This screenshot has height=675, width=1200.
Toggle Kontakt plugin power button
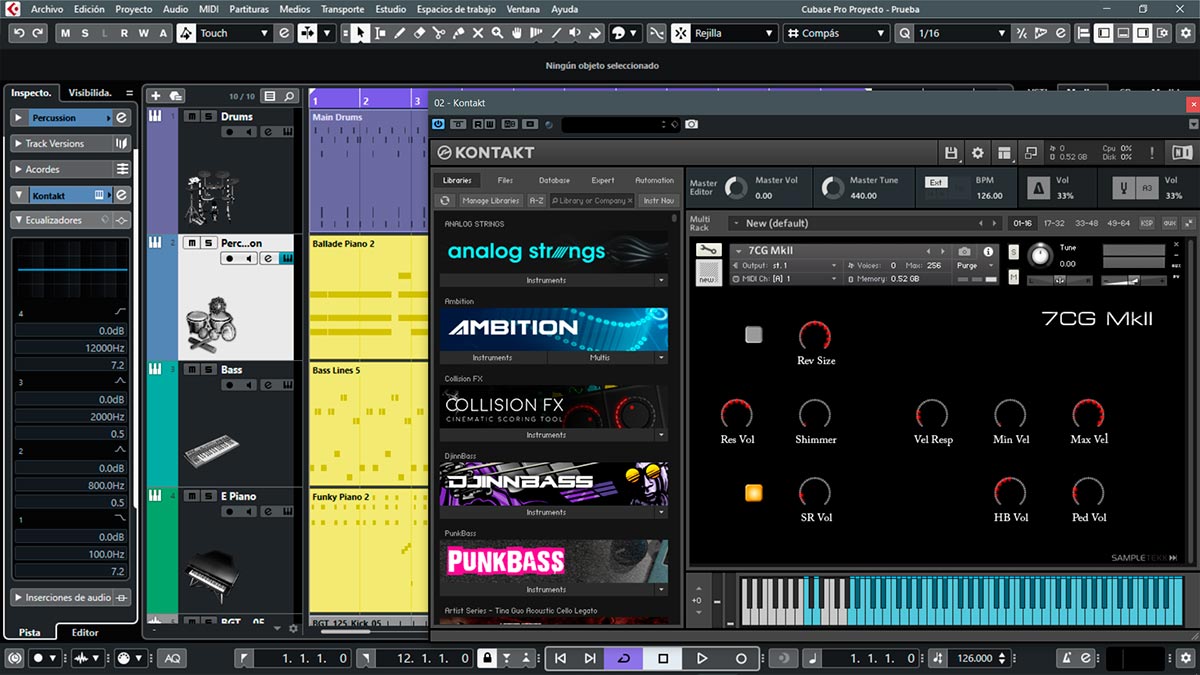point(438,124)
